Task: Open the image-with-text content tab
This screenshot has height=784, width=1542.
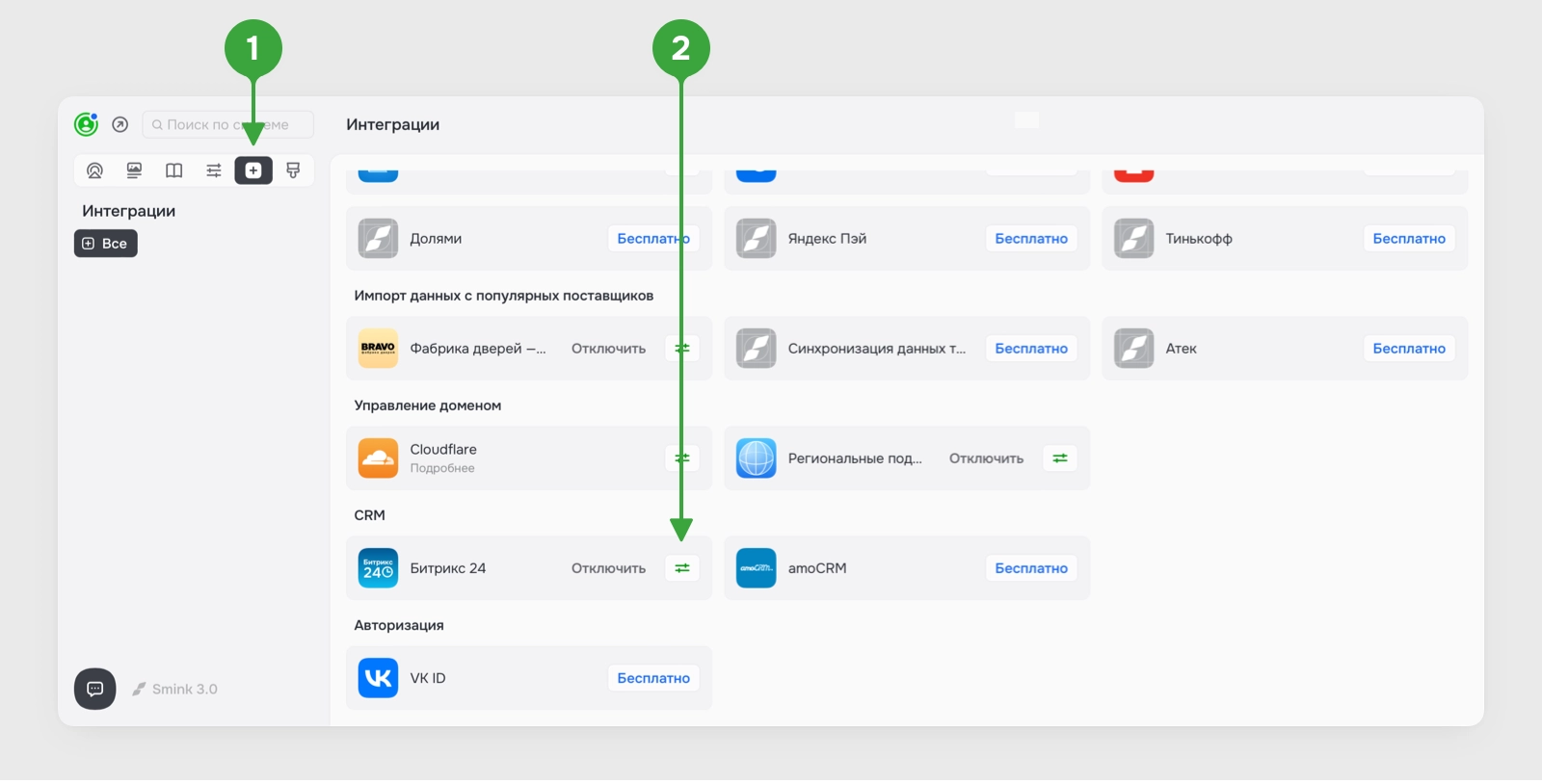Action: pyautogui.click(x=134, y=170)
